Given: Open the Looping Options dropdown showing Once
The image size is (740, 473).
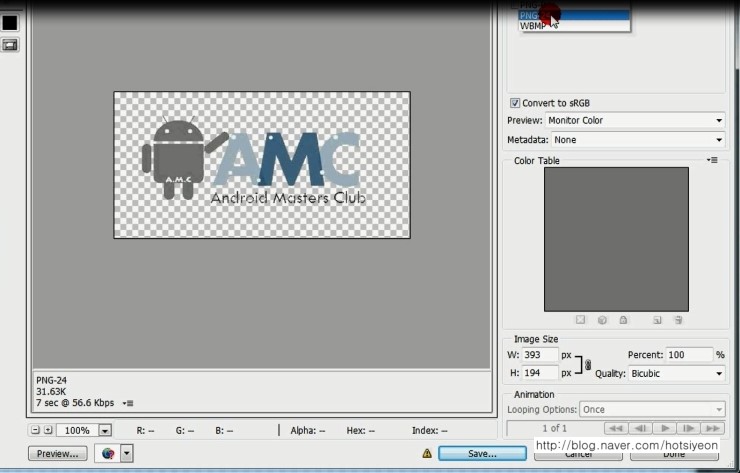Looking at the screenshot, I should (652, 409).
